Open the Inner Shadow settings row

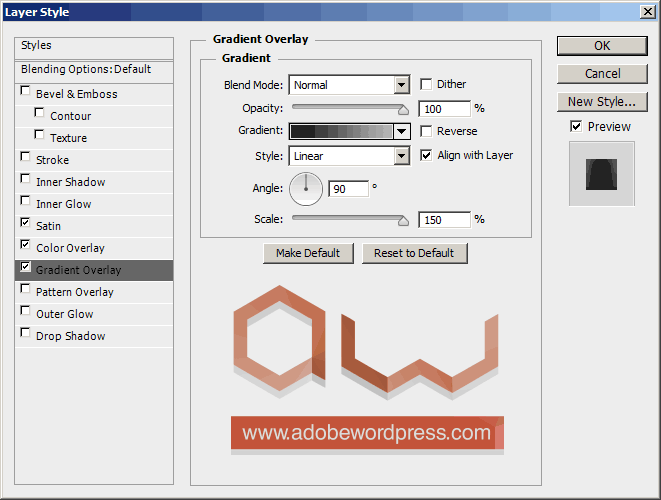coord(94,182)
